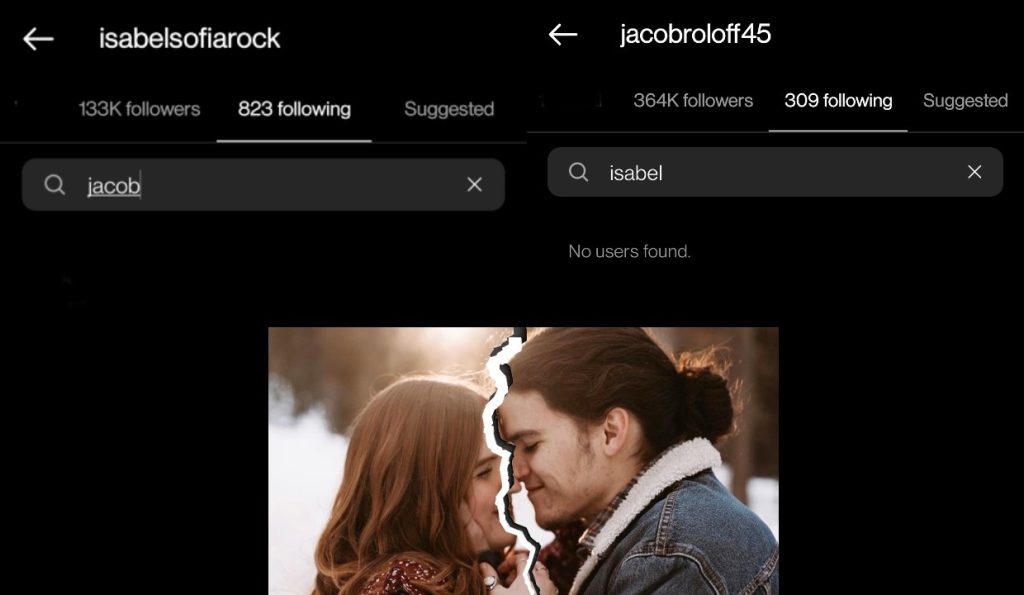Click the search magnifier beside 'jacob'
The width and height of the screenshot is (1024, 595).
[54, 184]
